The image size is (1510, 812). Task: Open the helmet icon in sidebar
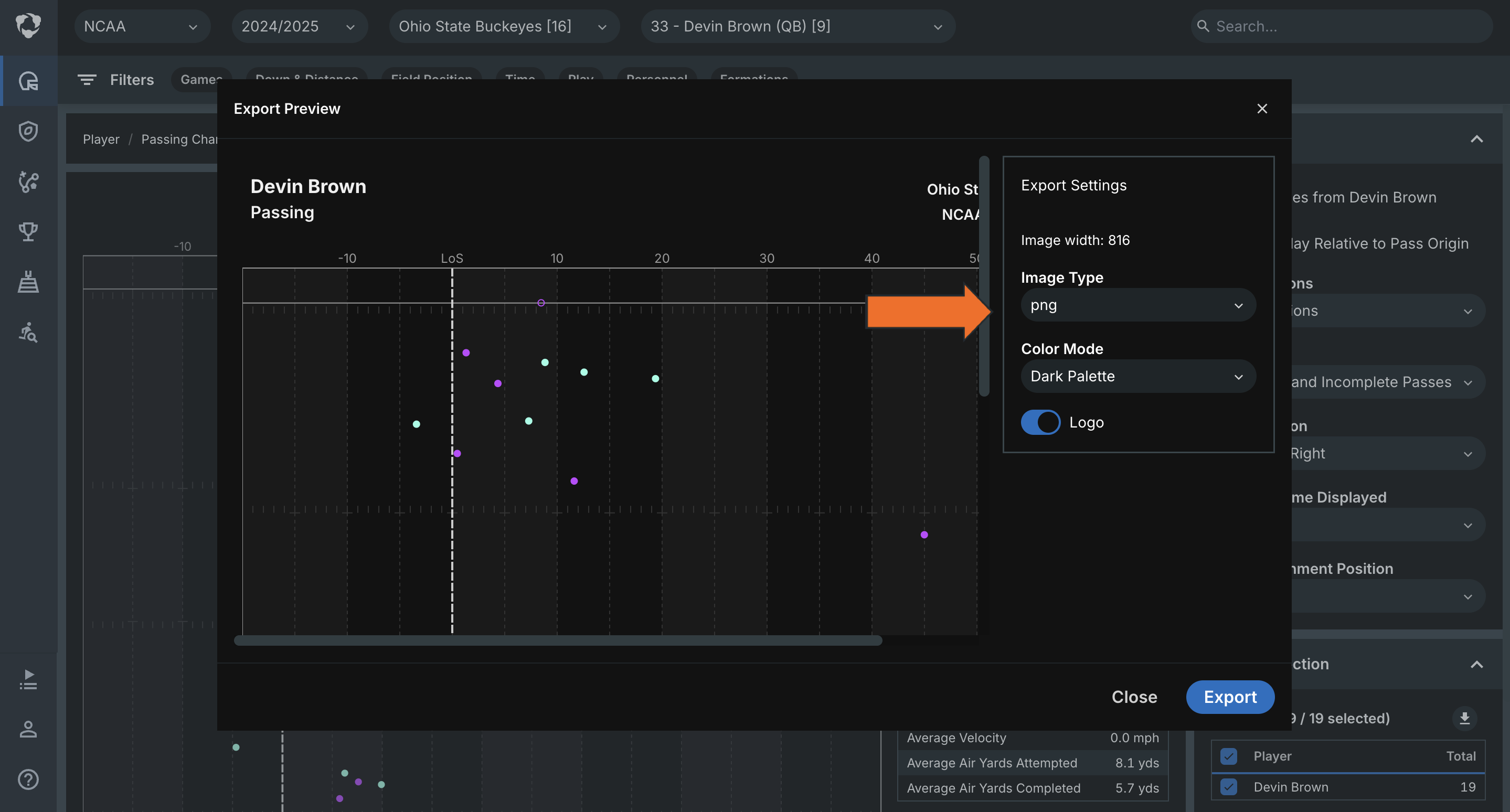(28, 80)
